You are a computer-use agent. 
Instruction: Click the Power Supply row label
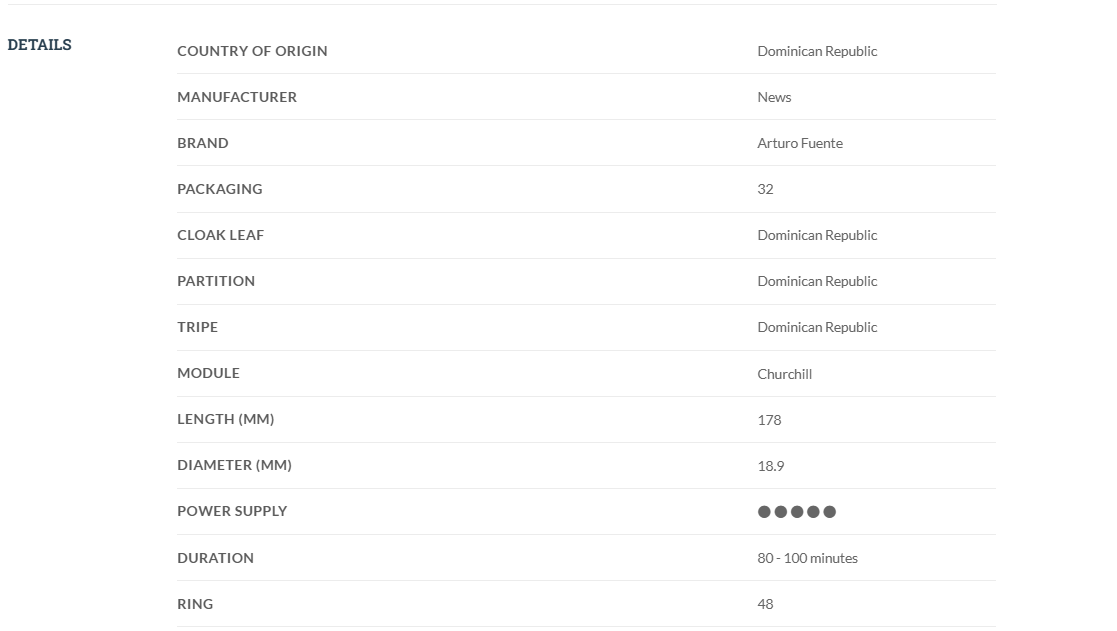[x=232, y=511]
